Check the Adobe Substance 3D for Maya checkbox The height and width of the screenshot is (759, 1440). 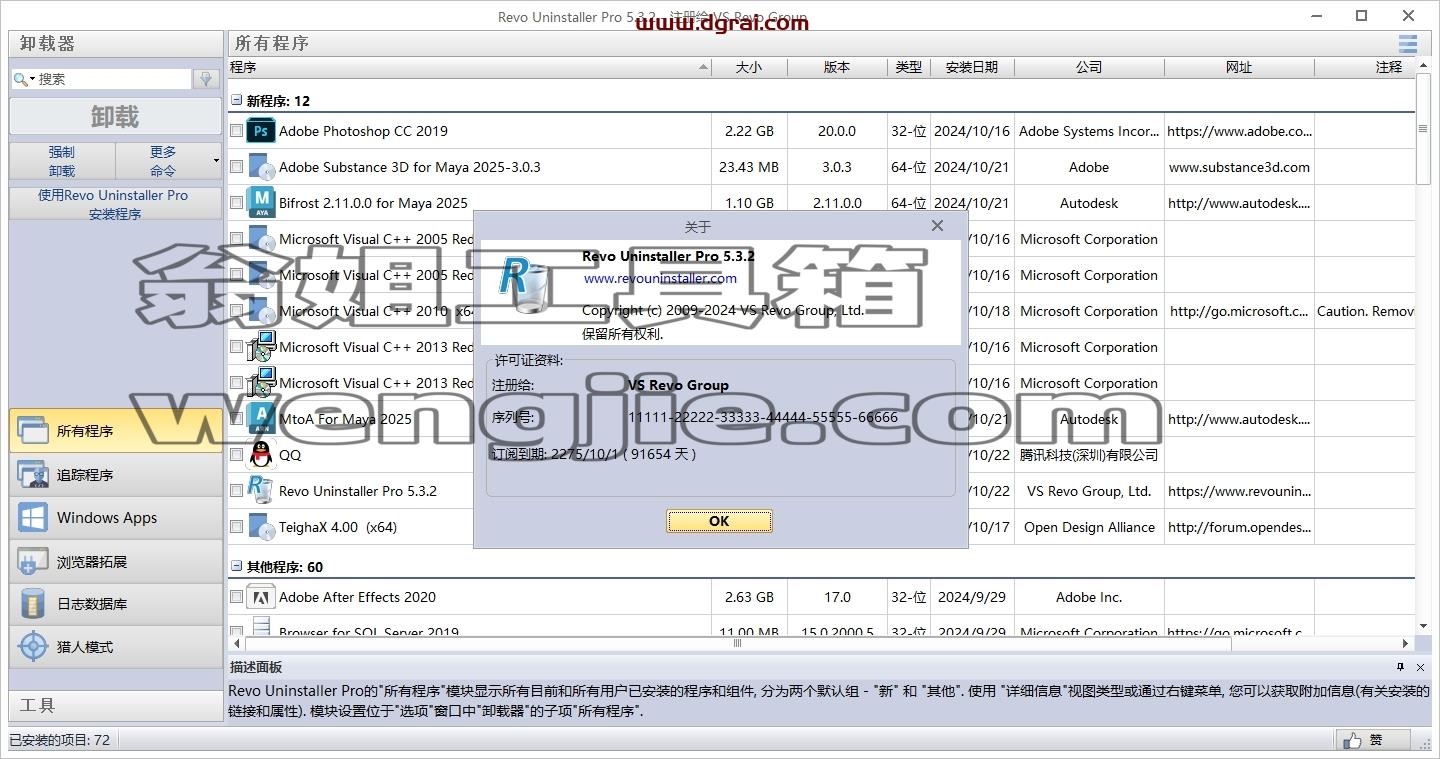237,167
